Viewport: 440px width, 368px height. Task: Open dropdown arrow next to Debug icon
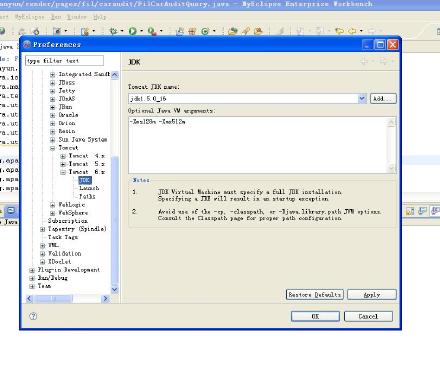122,31
